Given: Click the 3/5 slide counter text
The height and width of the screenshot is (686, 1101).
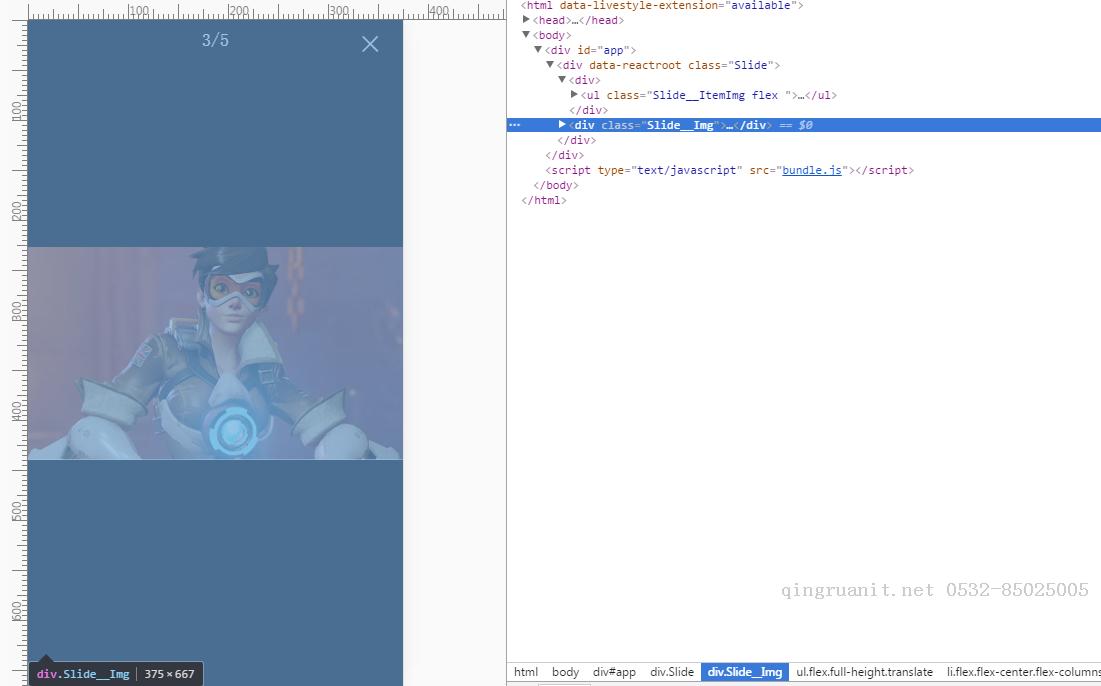Looking at the screenshot, I should (216, 40).
